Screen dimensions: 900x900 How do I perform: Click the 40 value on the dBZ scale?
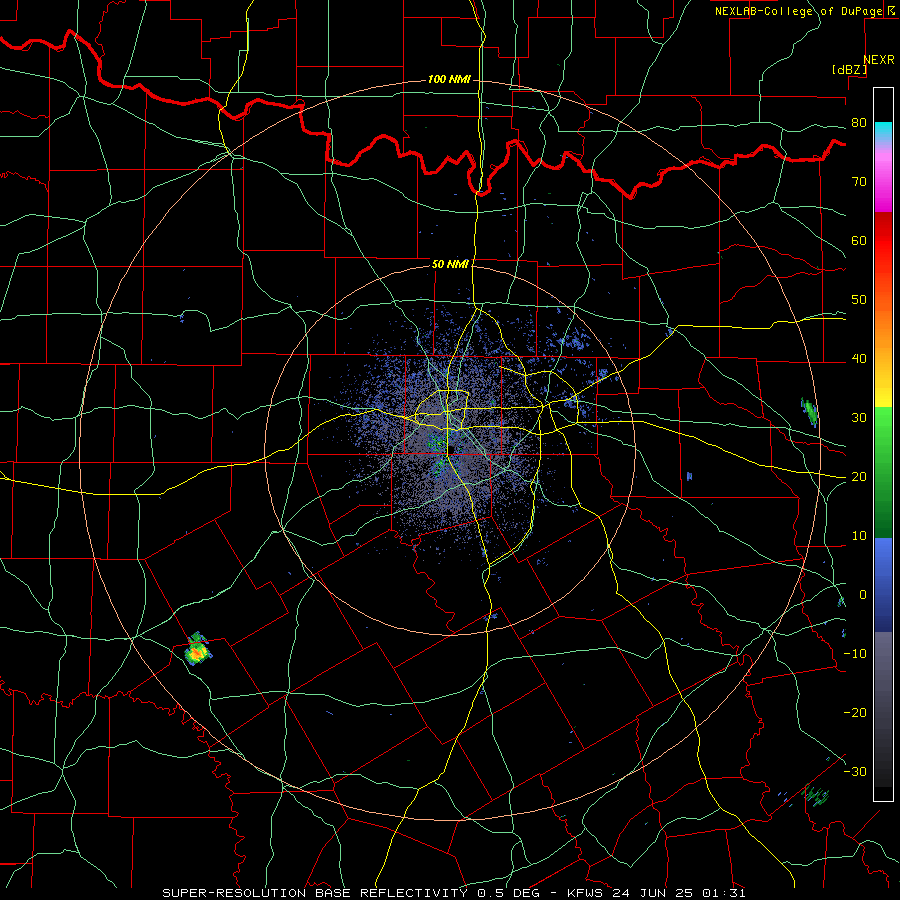[859, 359]
